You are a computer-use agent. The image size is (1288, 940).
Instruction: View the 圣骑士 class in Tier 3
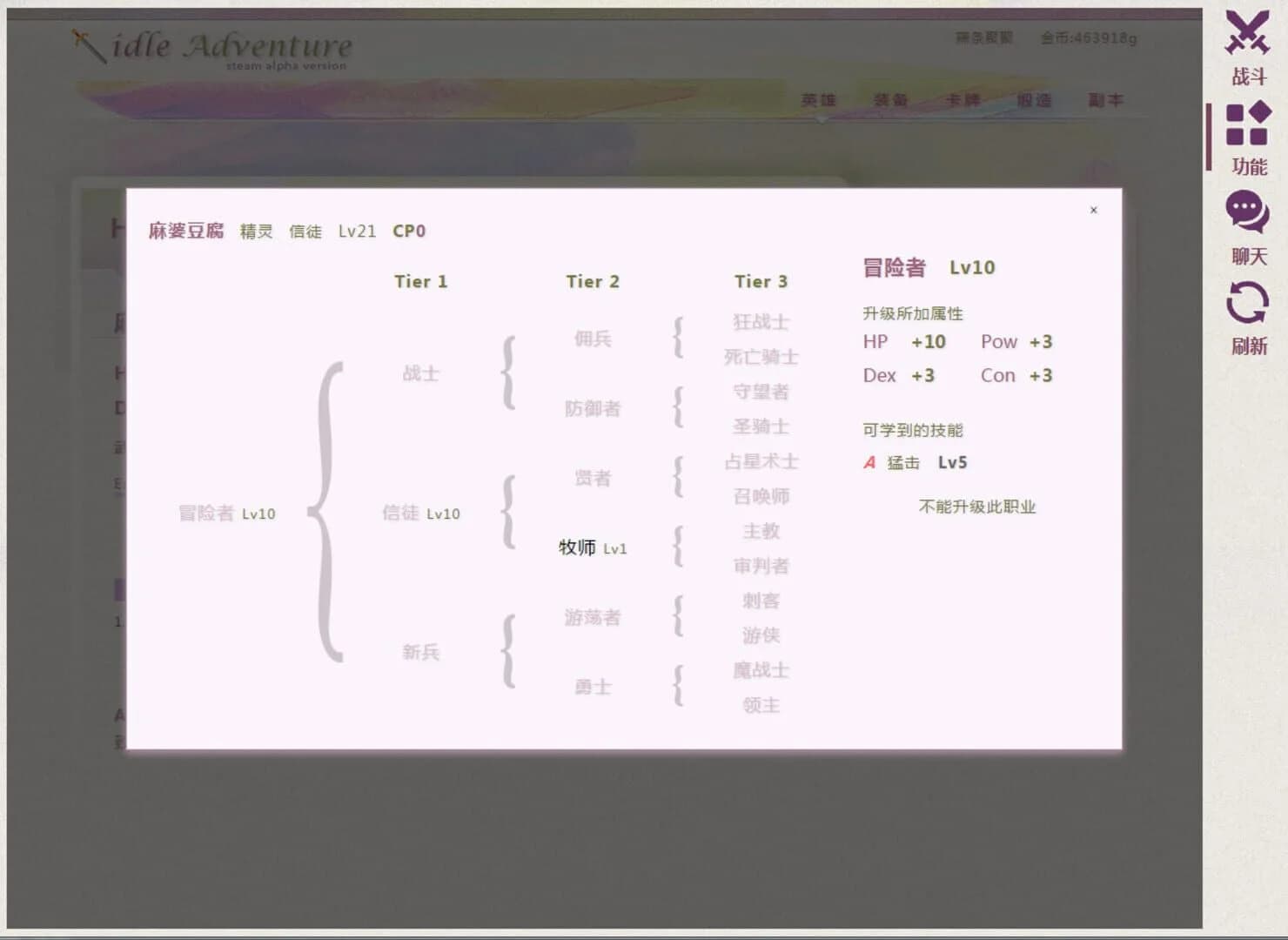coord(762,426)
